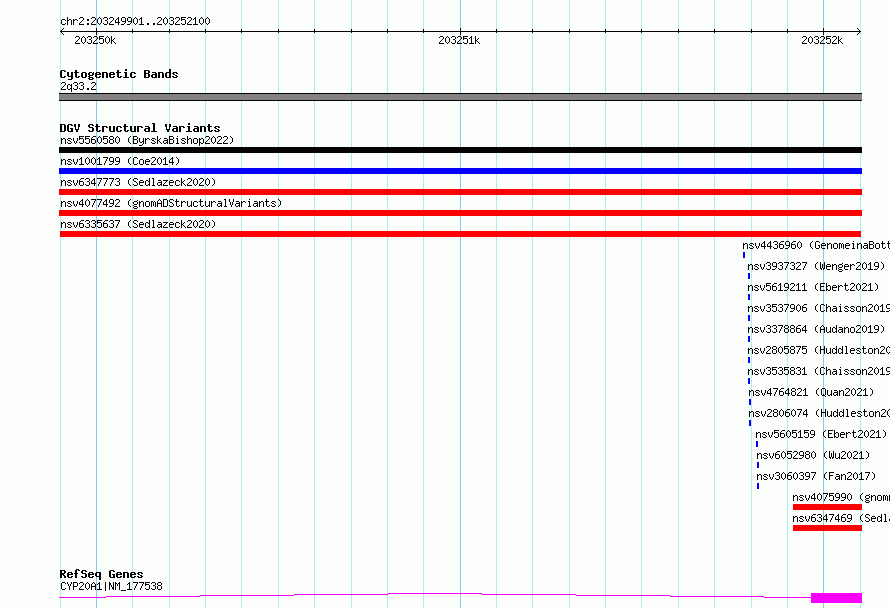Select red bar under nsv6347469
This screenshot has height=608, width=890.
point(827,528)
